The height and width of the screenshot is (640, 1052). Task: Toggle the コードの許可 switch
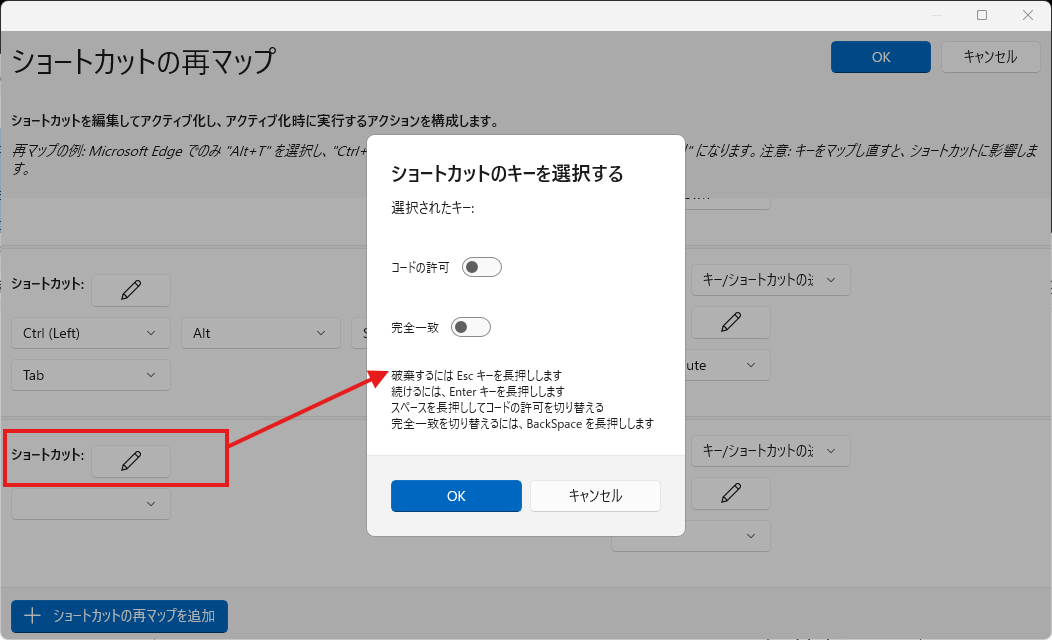tap(481, 267)
